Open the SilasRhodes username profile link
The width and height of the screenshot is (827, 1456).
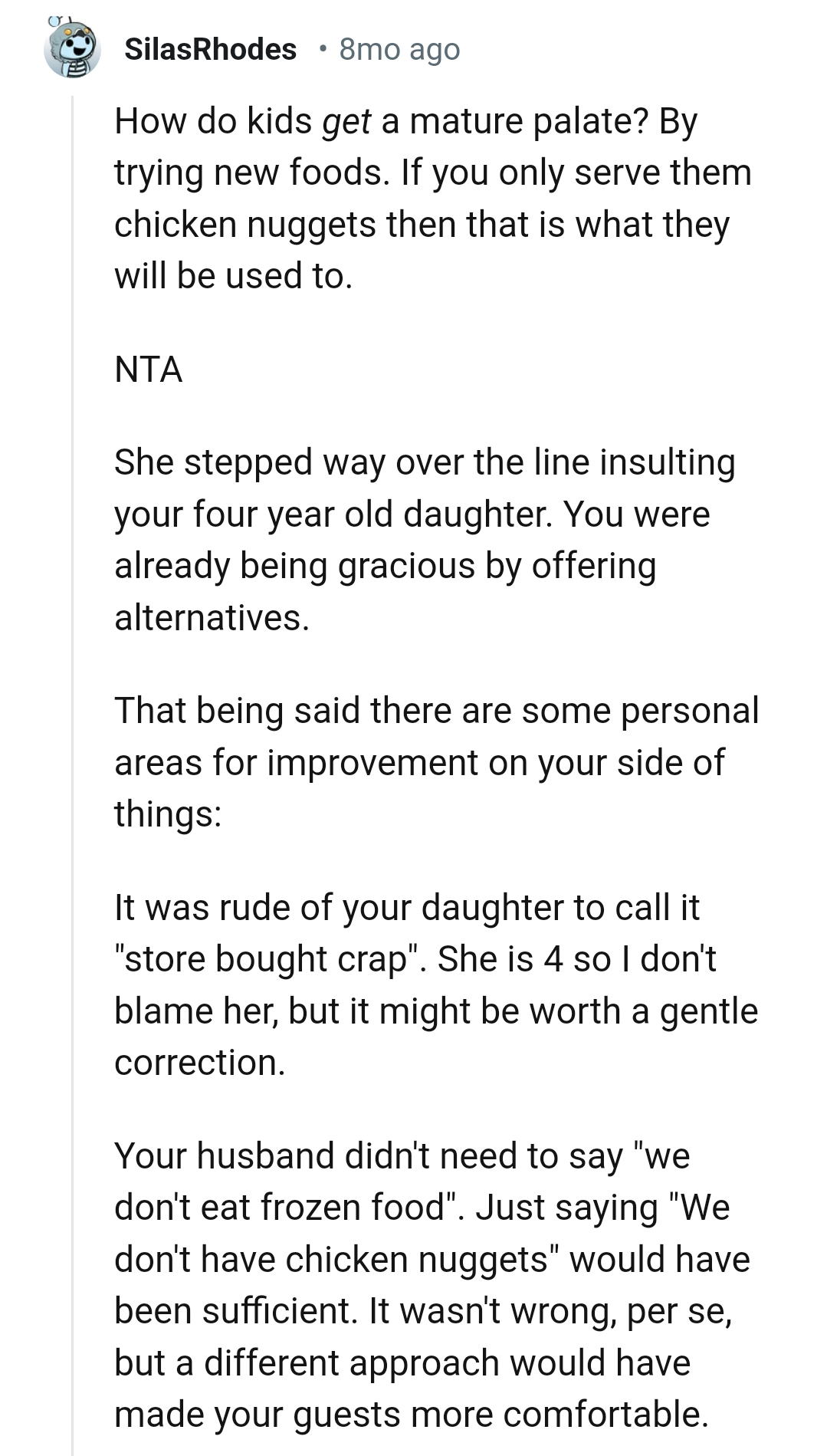[210, 49]
